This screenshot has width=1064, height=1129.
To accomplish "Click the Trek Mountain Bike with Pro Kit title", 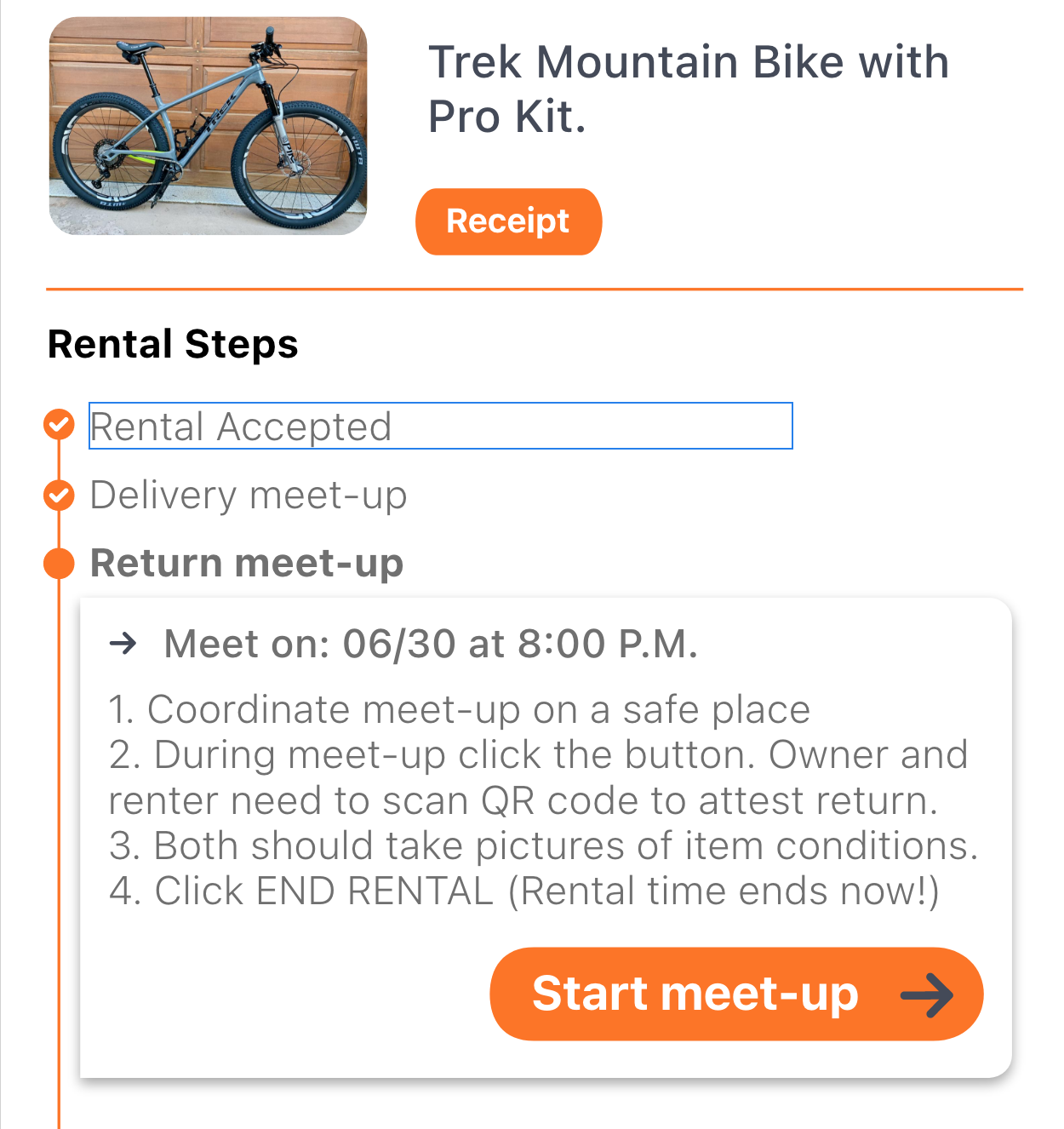I will [x=689, y=89].
